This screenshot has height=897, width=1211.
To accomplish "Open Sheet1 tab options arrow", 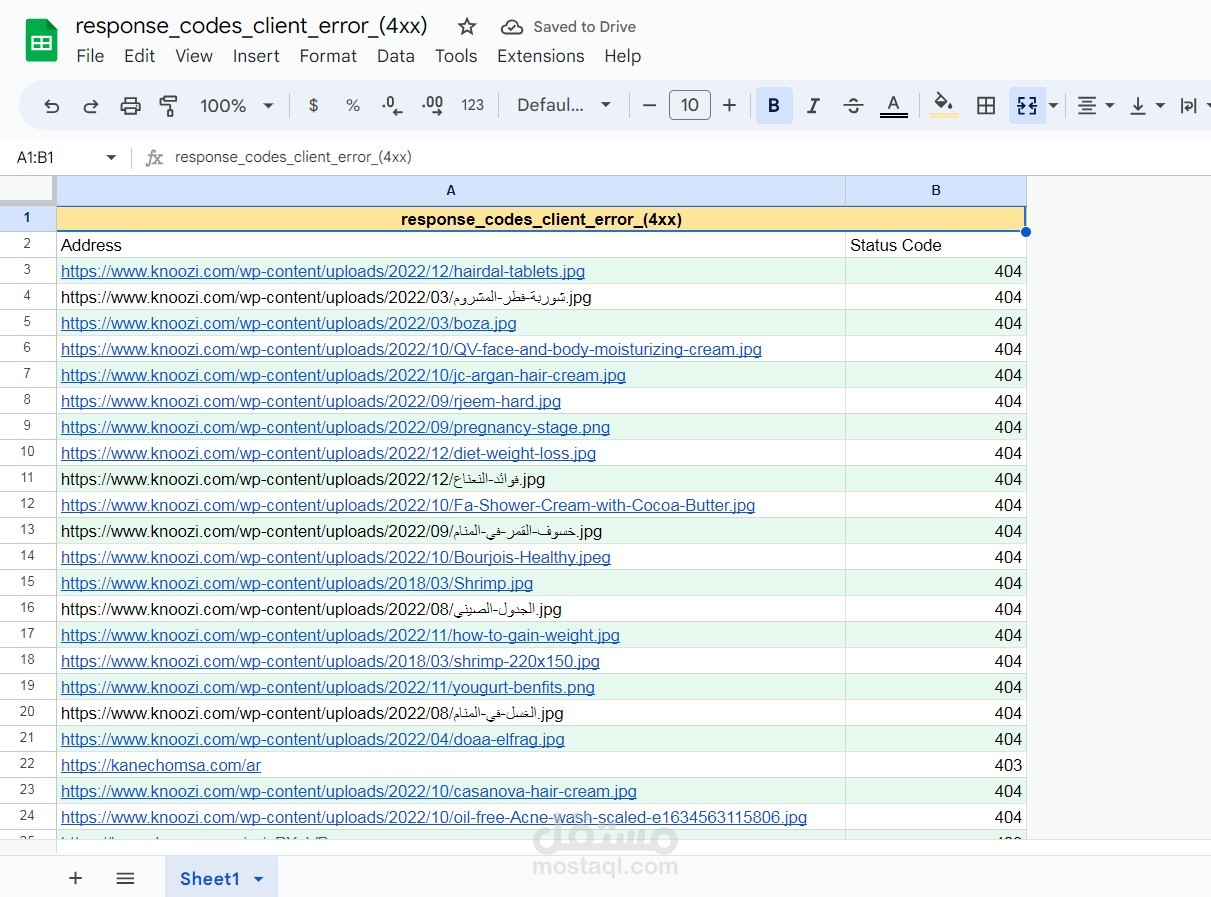I will click(259, 879).
